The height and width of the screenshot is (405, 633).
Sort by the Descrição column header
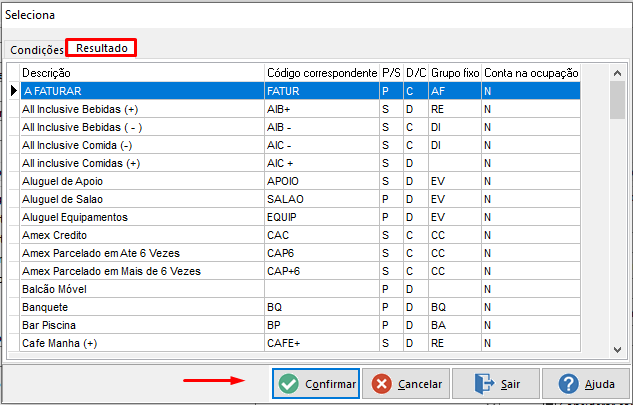pyautogui.click(x=142, y=73)
